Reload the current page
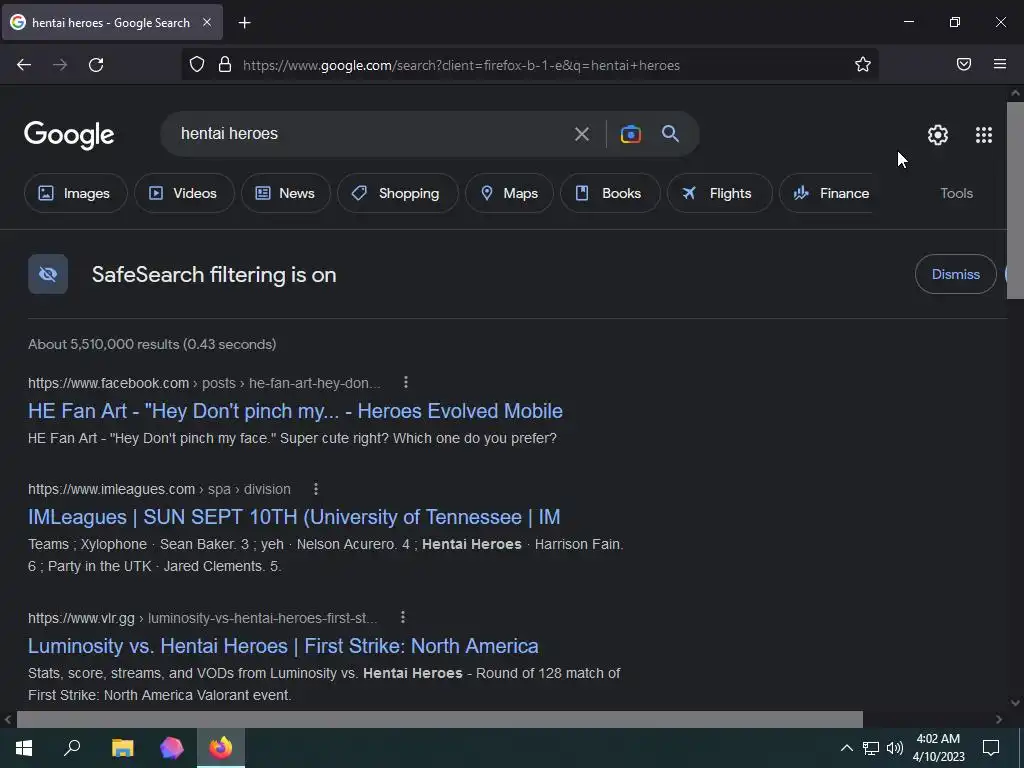This screenshot has height=768, width=1024. tap(96, 65)
